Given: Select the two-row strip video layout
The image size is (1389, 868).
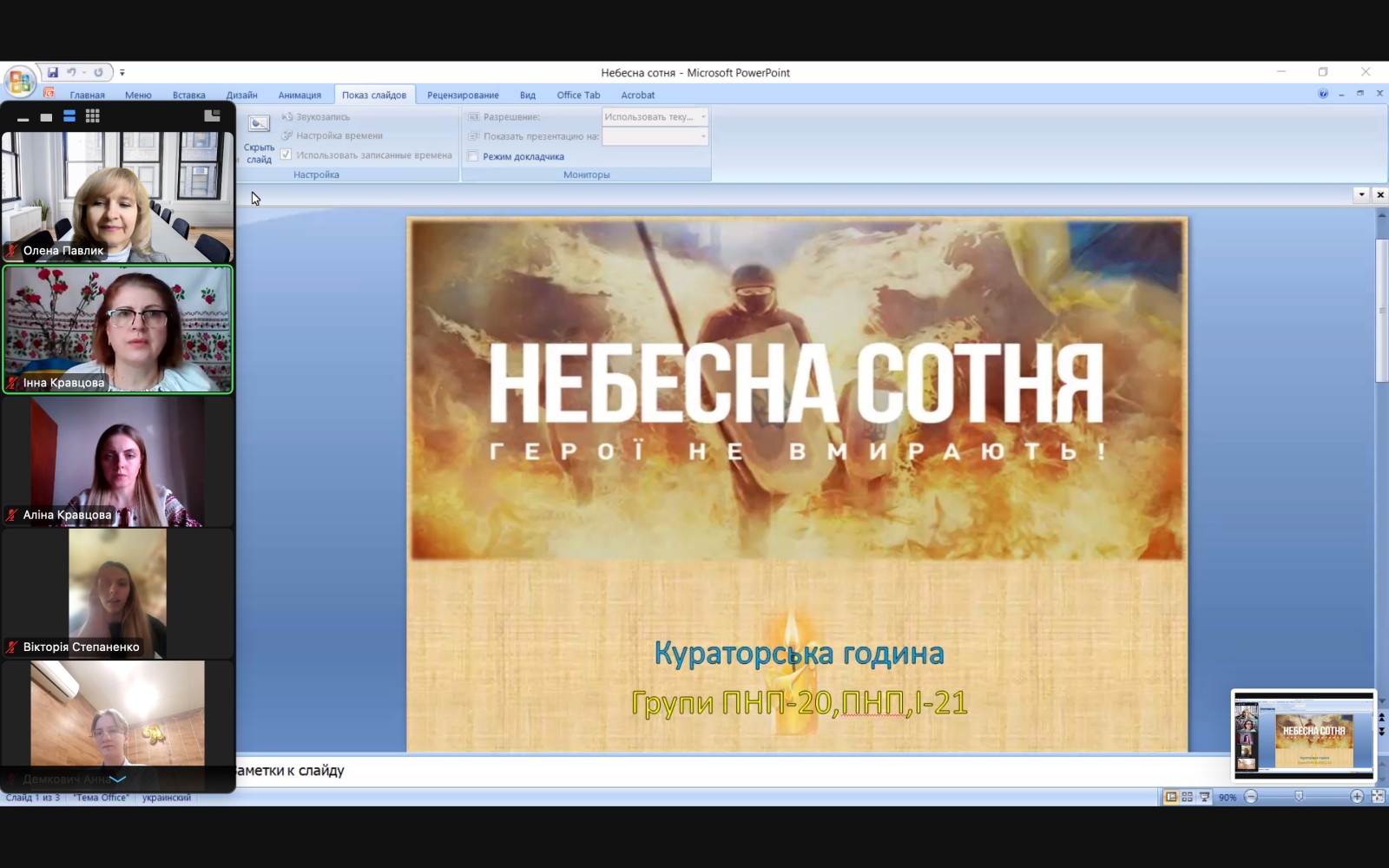Looking at the screenshot, I should tap(69, 116).
